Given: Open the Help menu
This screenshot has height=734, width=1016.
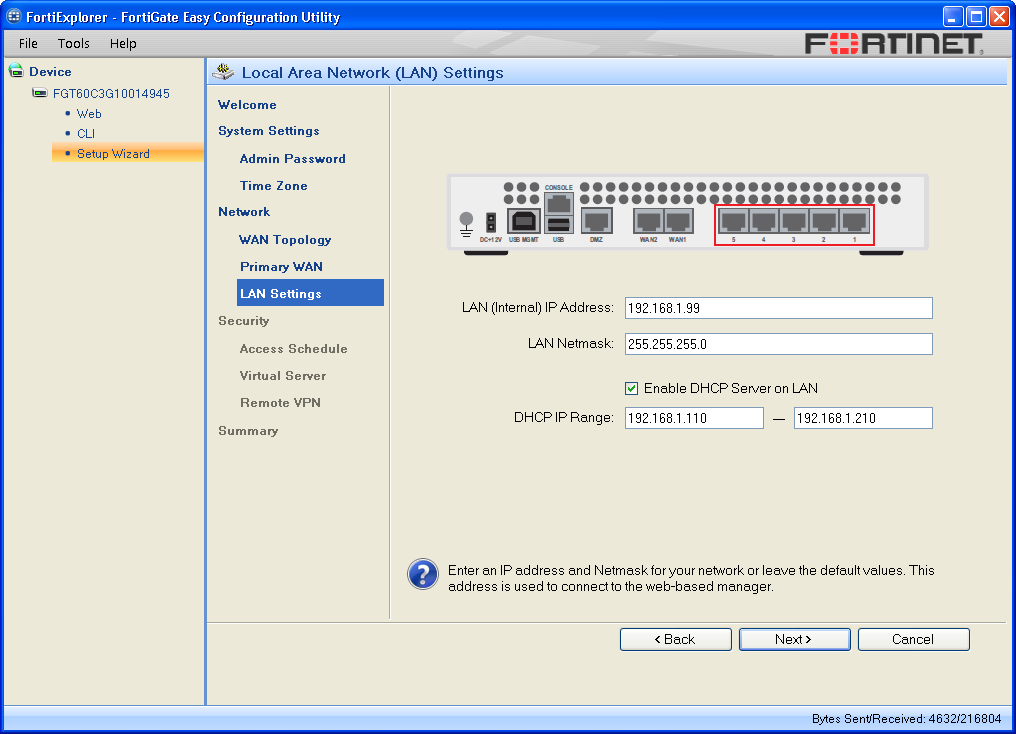Looking at the screenshot, I should pyautogui.click(x=122, y=43).
